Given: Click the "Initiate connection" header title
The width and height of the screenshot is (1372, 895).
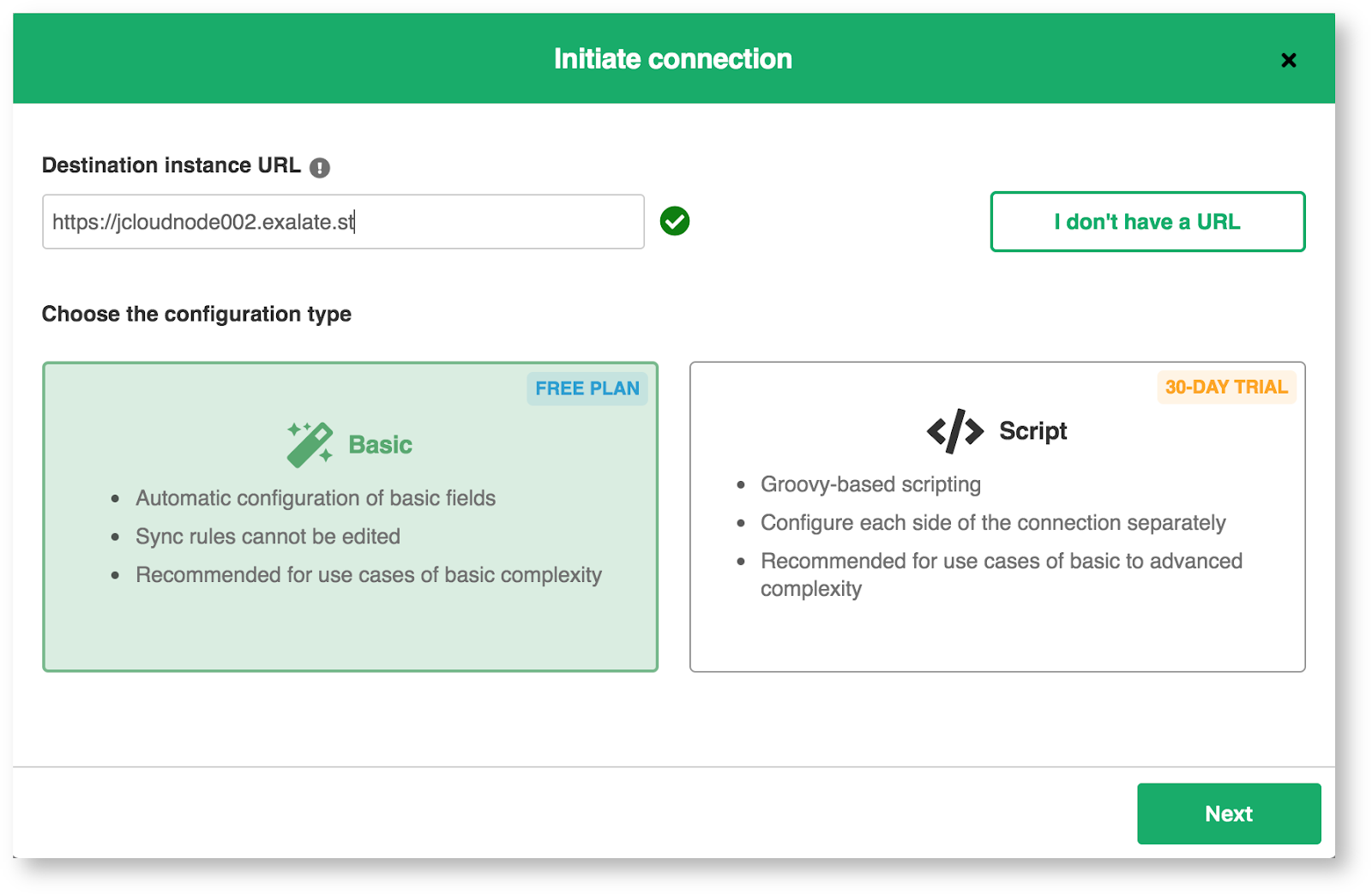Looking at the screenshot, I should tap(673, 59).
